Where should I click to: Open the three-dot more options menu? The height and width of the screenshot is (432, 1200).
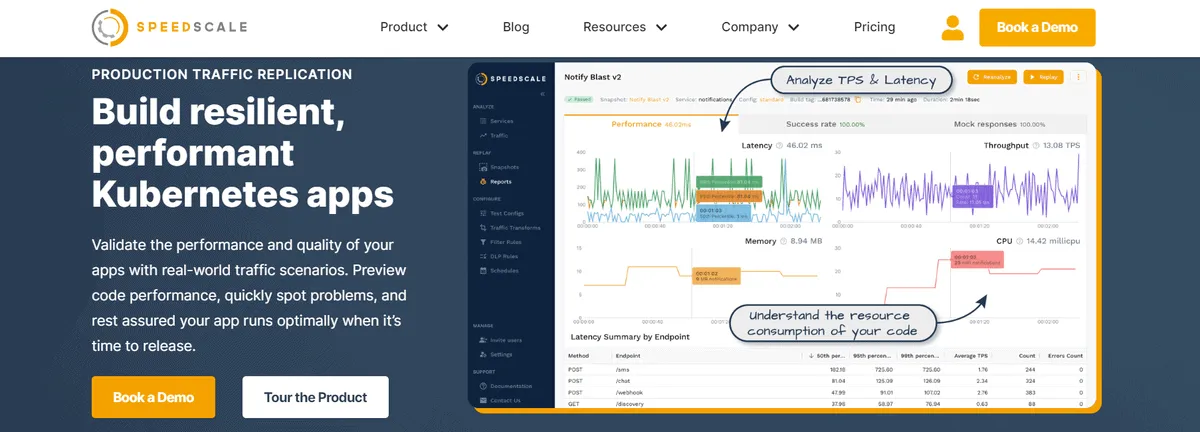1078,76
